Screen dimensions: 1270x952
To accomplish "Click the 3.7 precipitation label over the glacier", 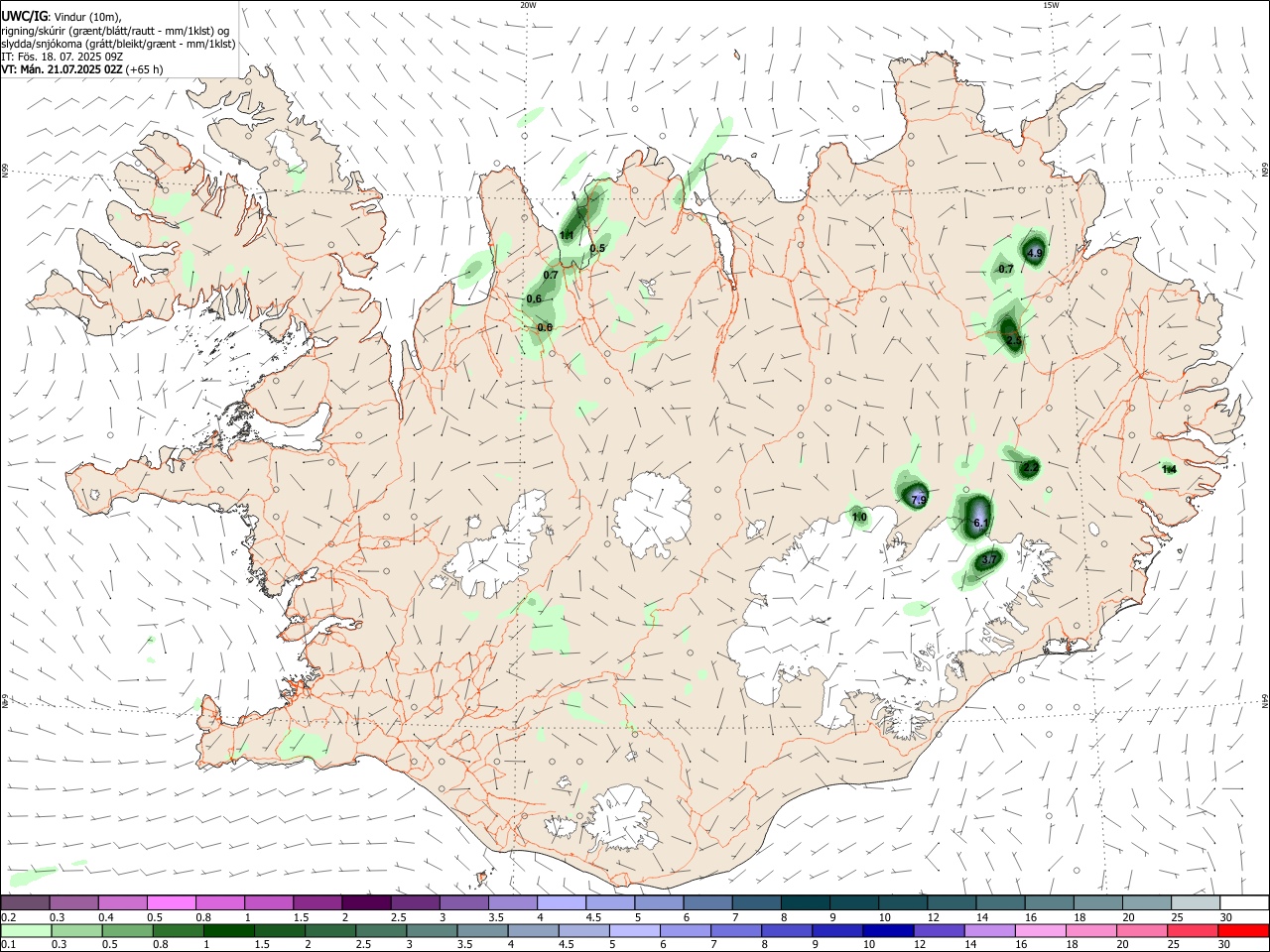I will tap(988, 559).
